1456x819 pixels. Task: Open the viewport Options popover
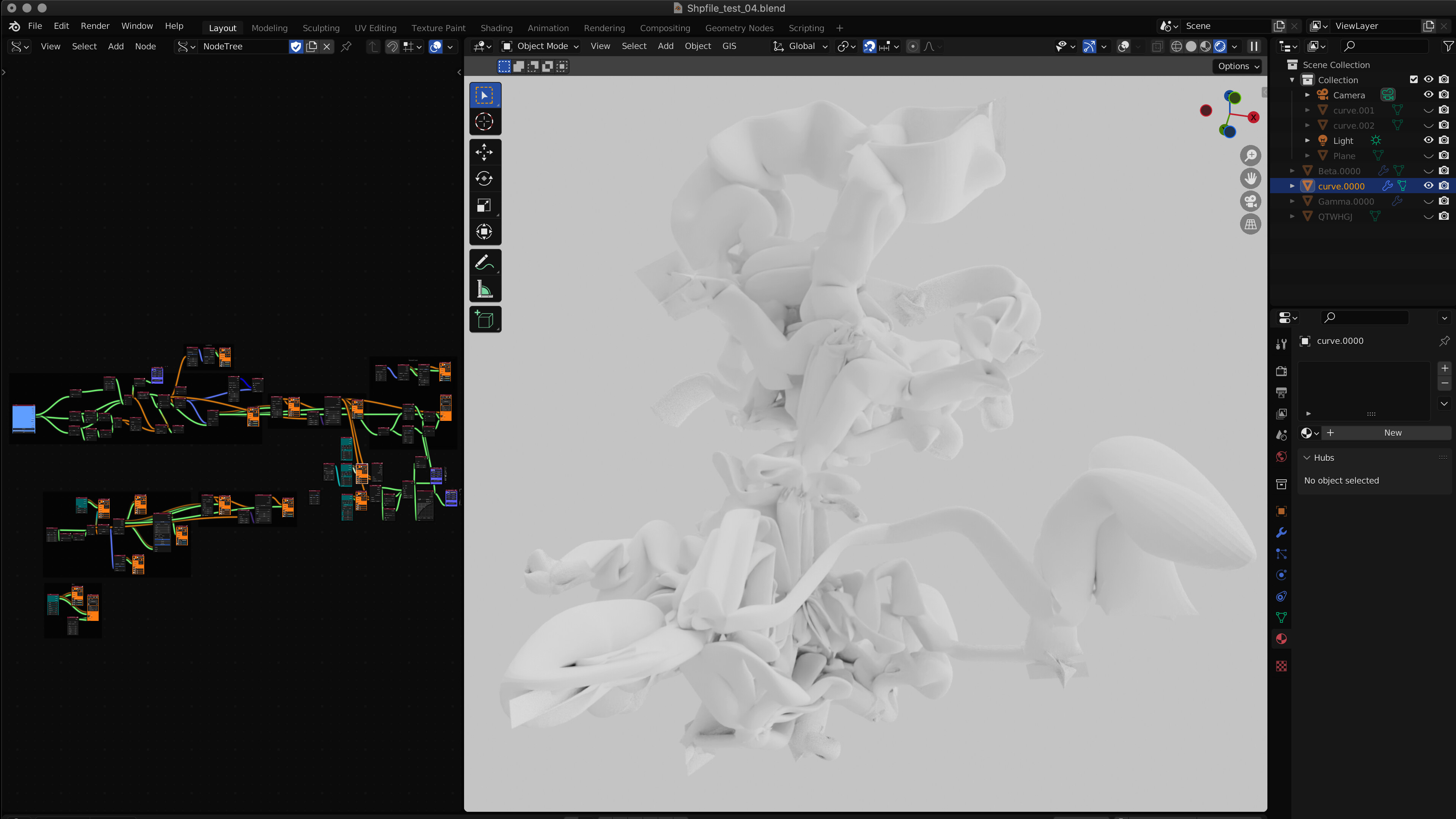(x=1238, y=66)
